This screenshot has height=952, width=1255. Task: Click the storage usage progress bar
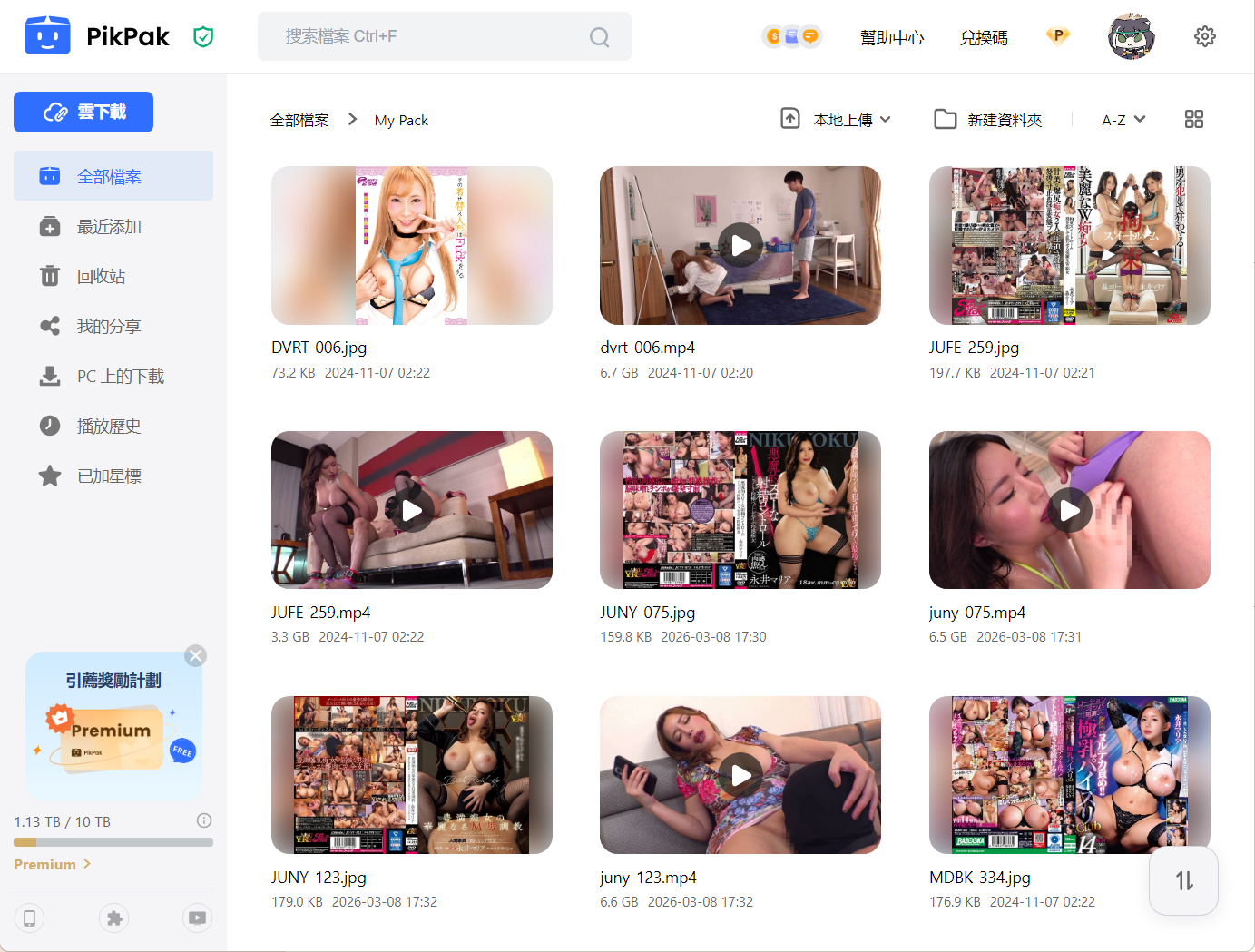(x=113, y=842)
